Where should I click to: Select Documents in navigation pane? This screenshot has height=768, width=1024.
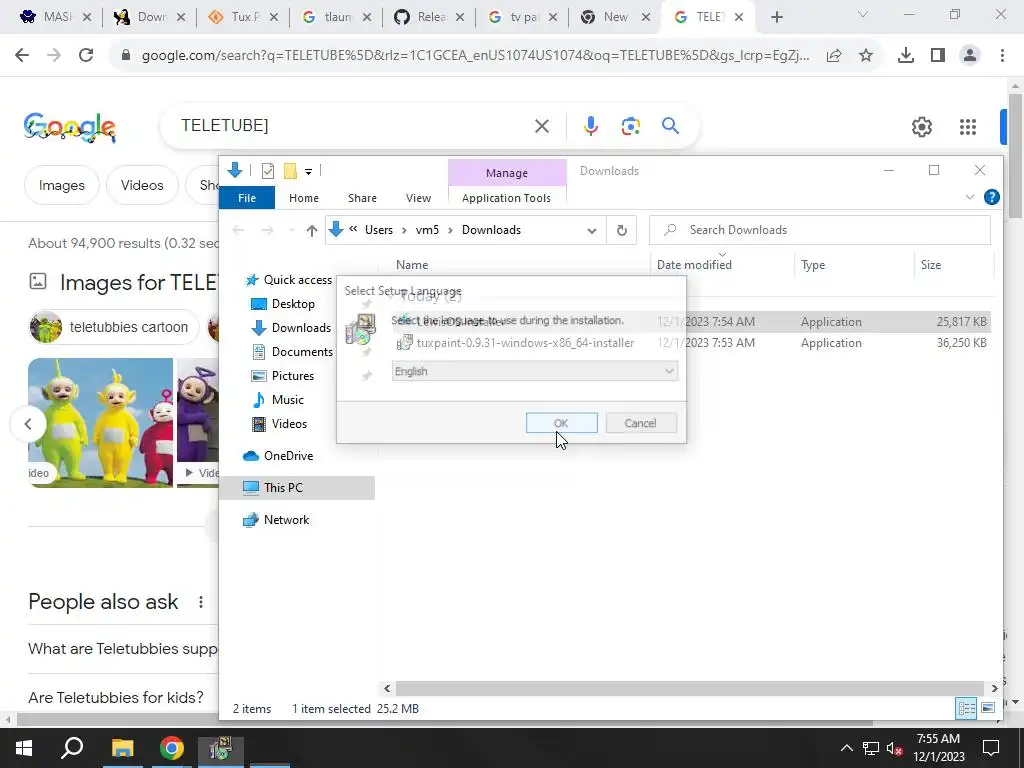coord(302,352)
